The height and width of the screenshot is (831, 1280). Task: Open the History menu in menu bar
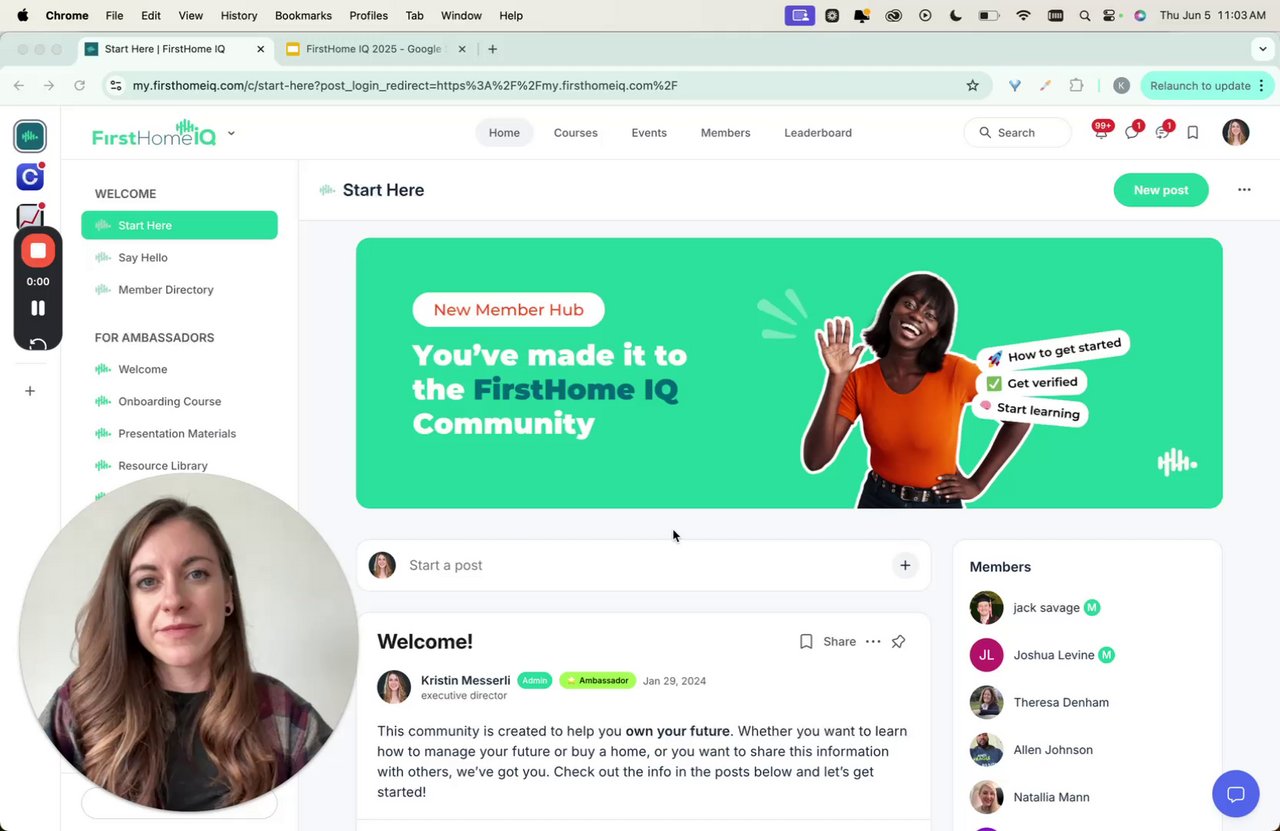238,15
